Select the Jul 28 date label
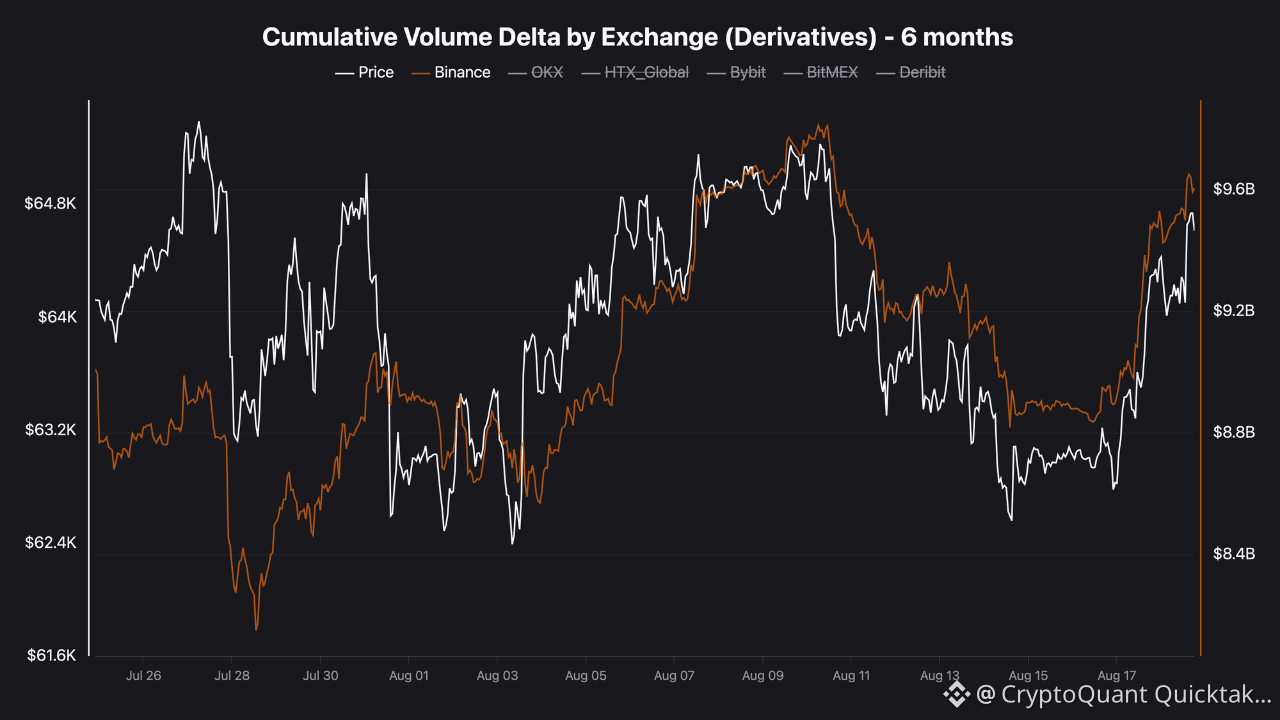Image resolution: width=1280 pixels, height=720 pixels. click(x=231, y=675)
